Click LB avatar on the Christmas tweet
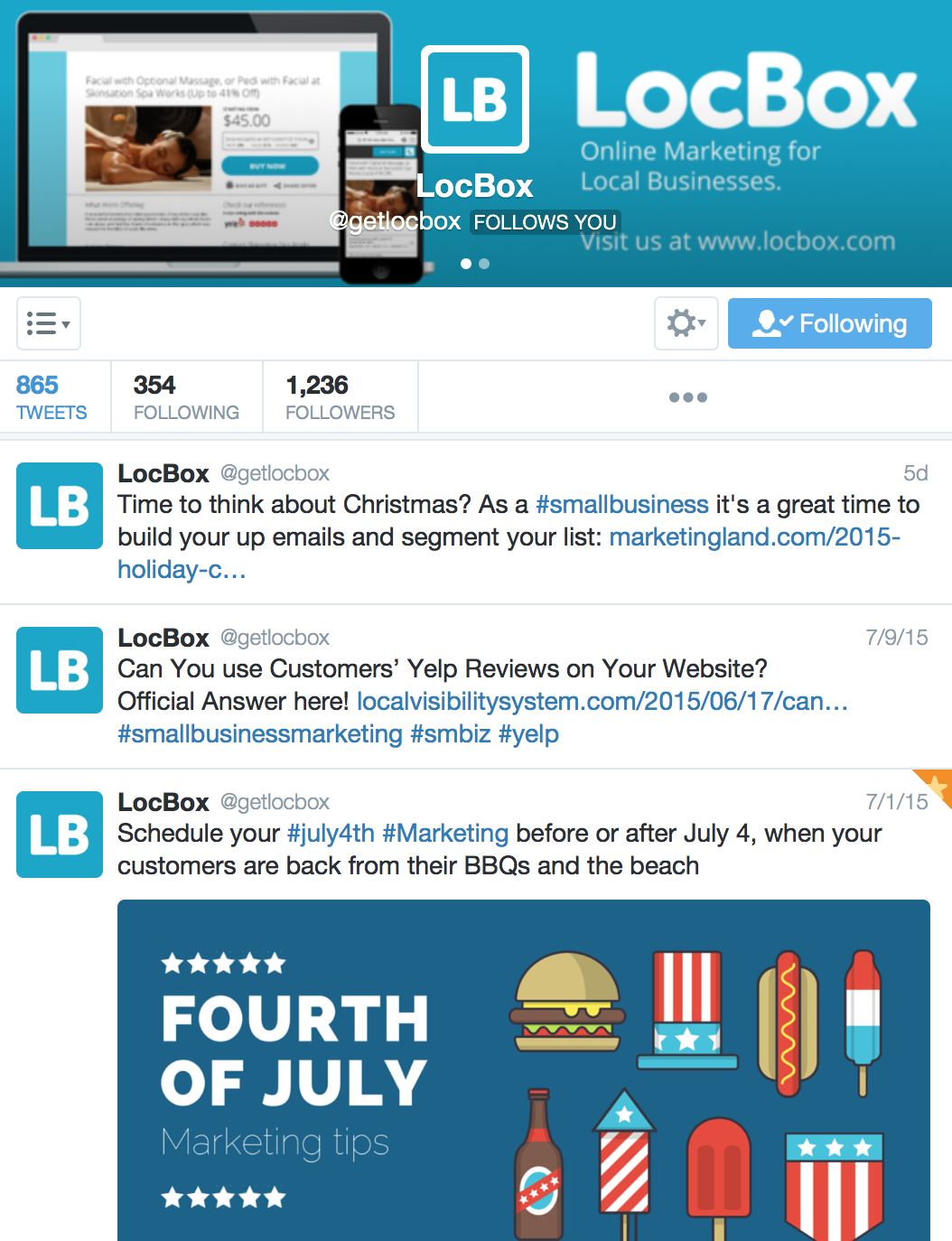 click(60, 506)
